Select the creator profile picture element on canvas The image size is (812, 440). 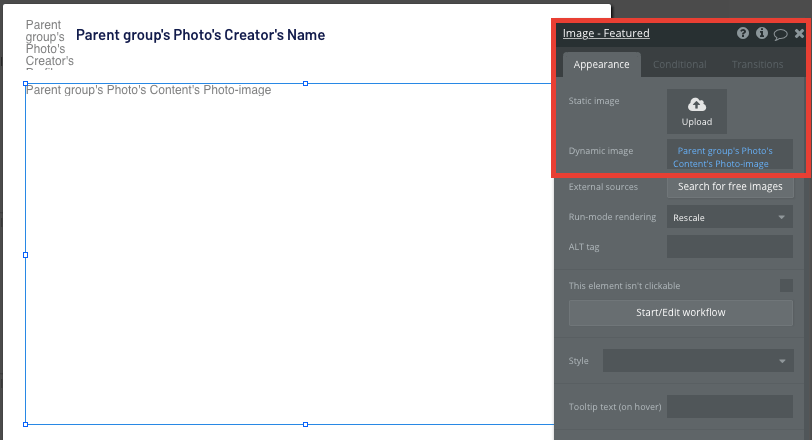[x=49, y=43]
